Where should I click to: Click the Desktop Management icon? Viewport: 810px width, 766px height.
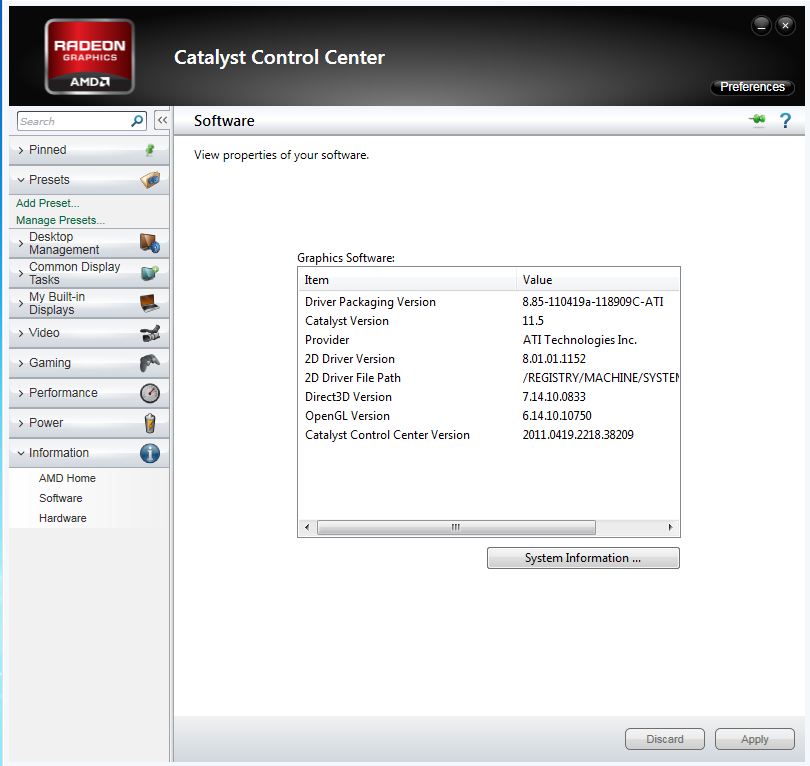(150, 243)
